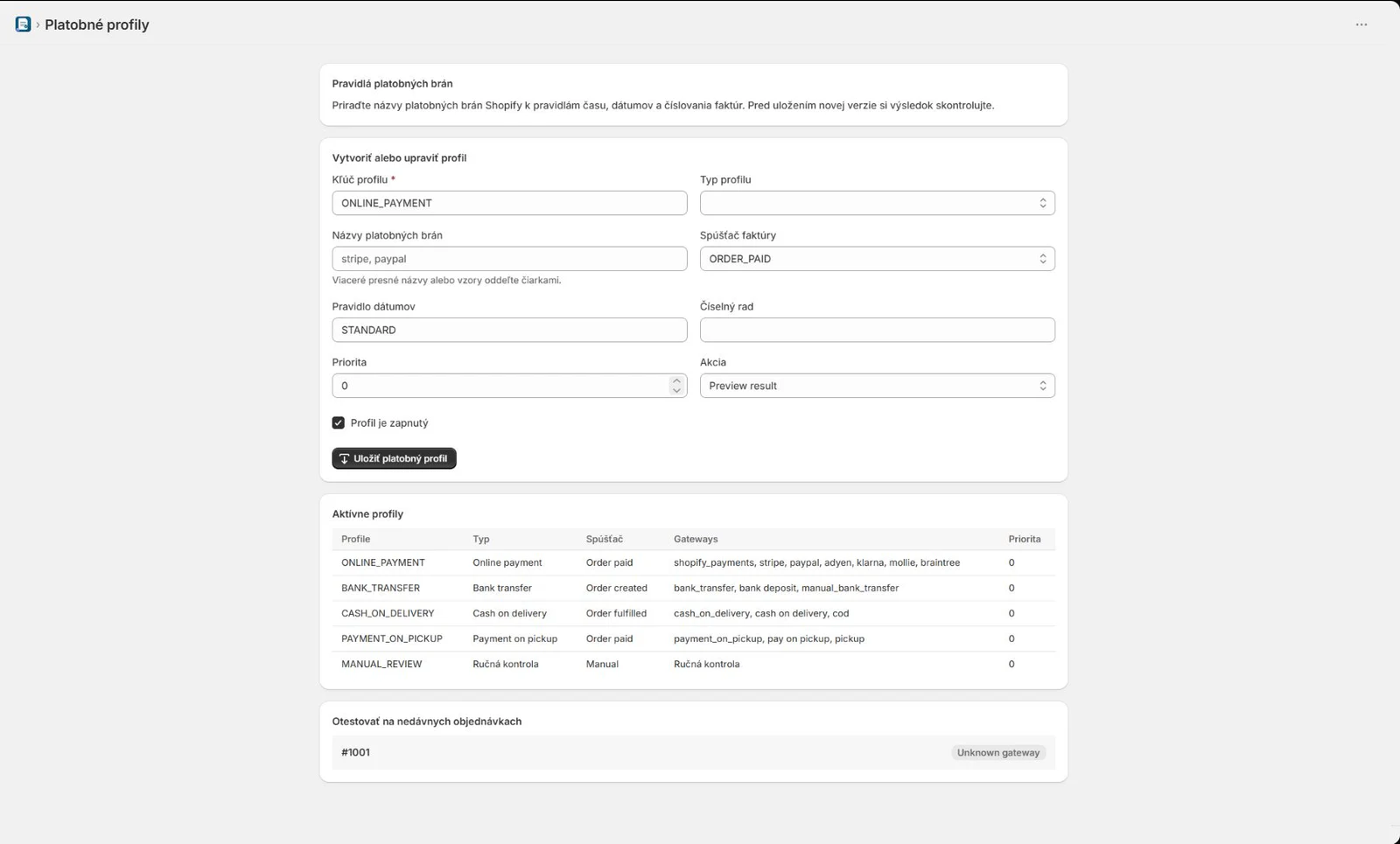Click the Ručná kontrola type cell
Image resolution: width=1400 pixels, height=844 pixels.
[506, 664]
